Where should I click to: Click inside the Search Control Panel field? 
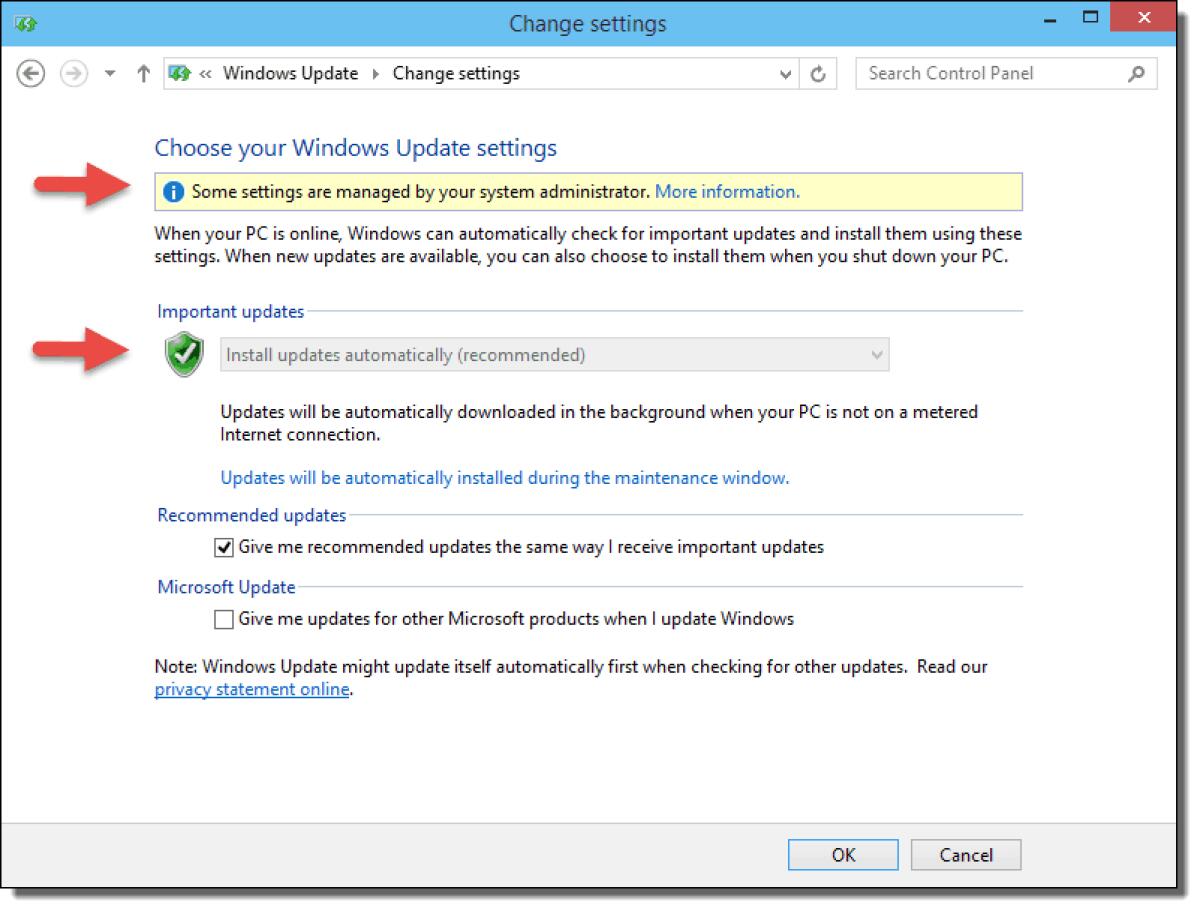990,73
